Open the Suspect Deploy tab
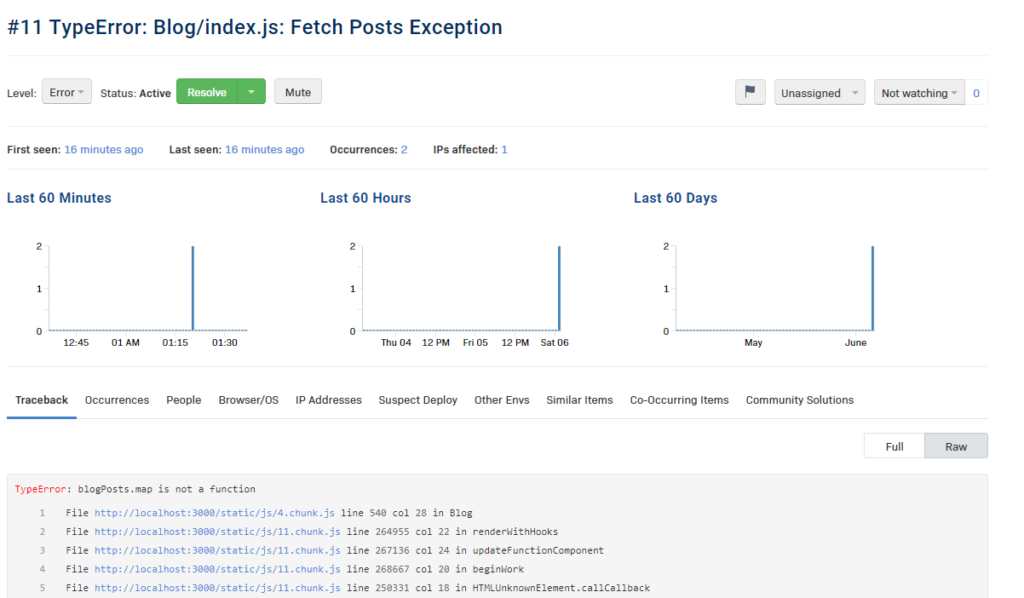 tap(417, 399)
